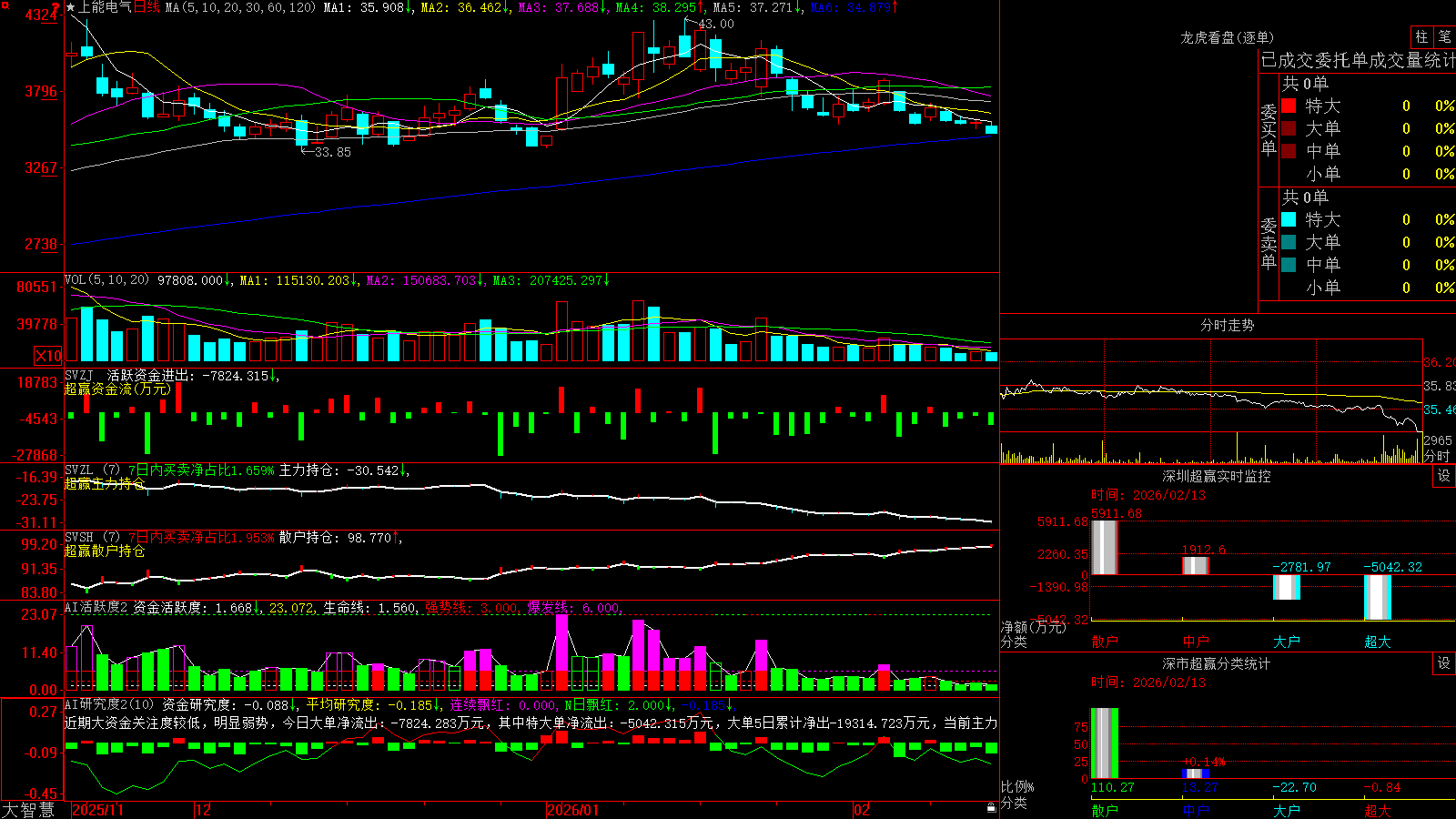This screenshot has width=1456, height=819.
Task: Select the SVZJ indicator label
Action: pos(79,375)
